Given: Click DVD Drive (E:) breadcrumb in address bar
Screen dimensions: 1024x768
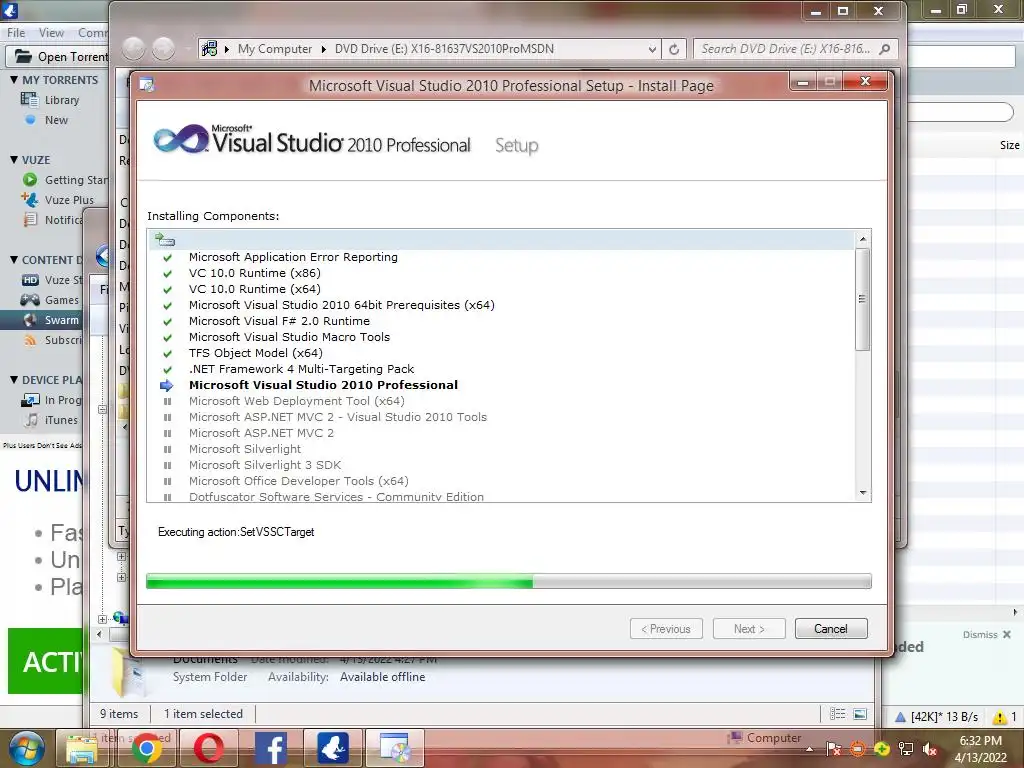Looking at the screenshot, I should pyautogui.click(x=444, y=49).
